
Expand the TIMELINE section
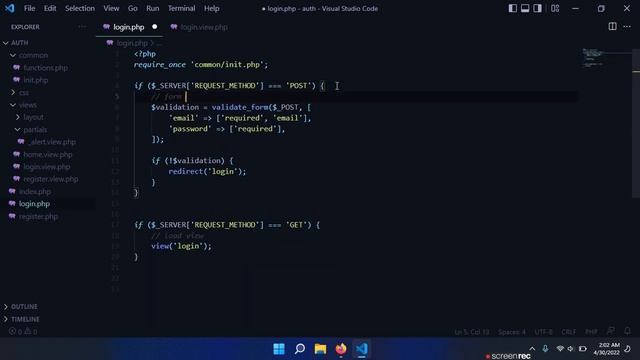click(x=25, y=319)
